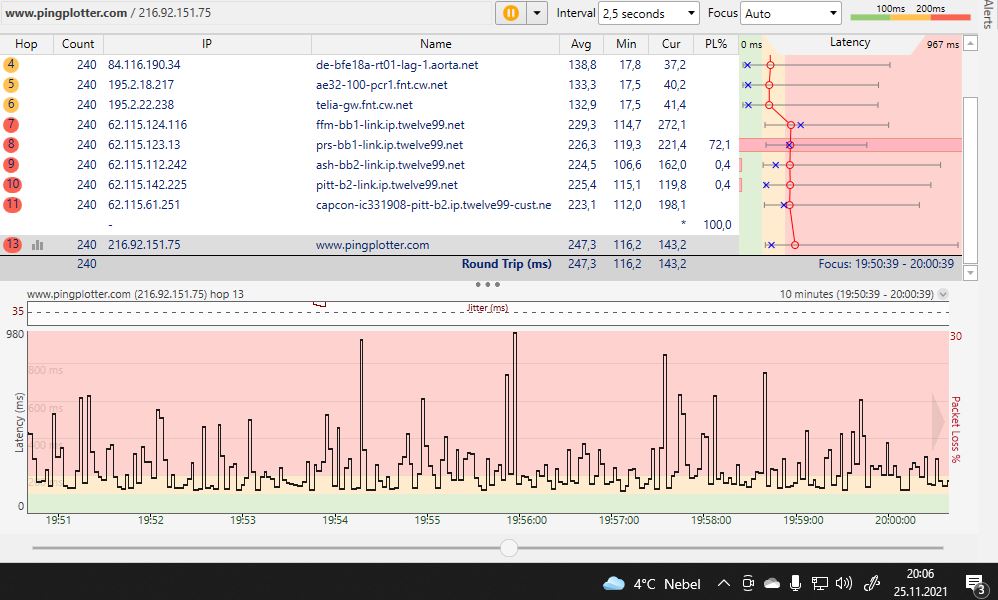998x600 pixels.
Task: Open the clock showing 20:06 25.11.2021
Action: [920, 582]
